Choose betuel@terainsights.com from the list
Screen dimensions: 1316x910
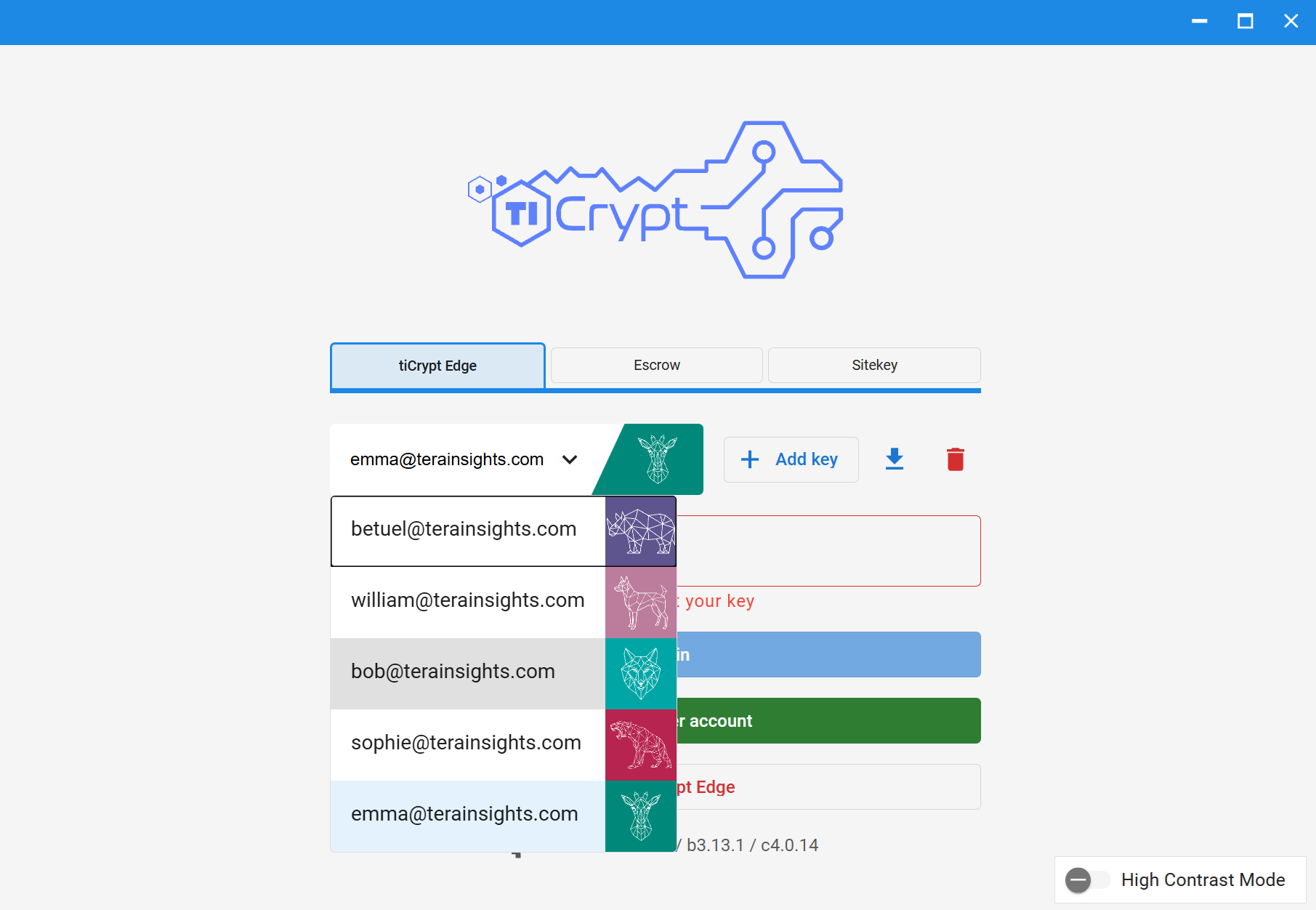[464, 530]
